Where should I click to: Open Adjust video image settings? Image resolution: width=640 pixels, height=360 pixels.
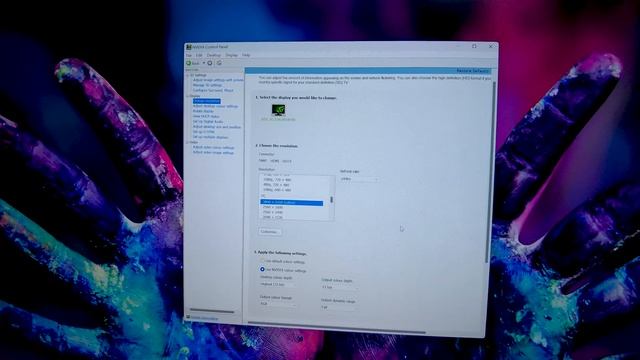(x=213, y=153)
